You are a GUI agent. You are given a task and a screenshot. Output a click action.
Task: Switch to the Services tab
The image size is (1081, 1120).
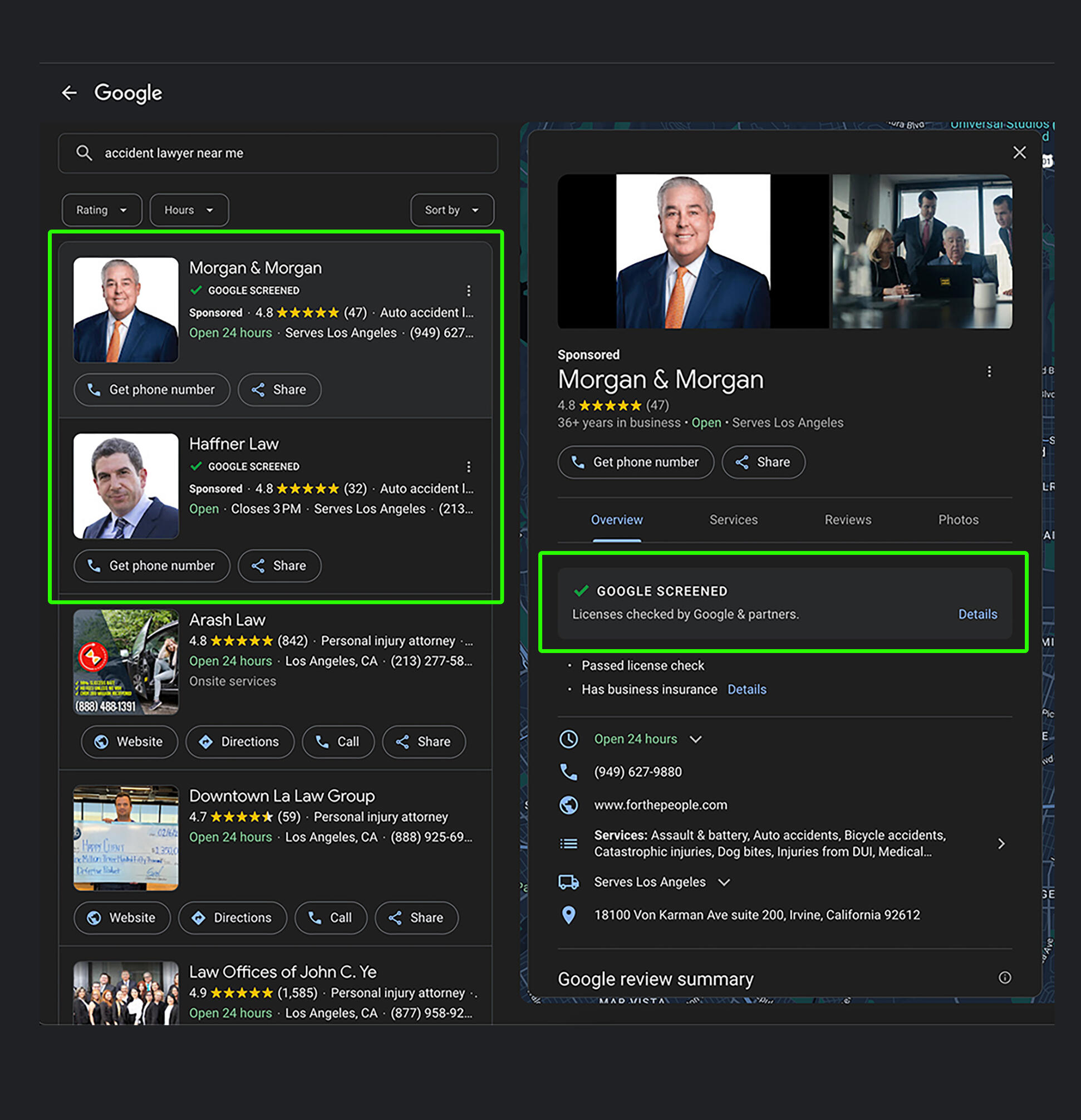point(734,519)
